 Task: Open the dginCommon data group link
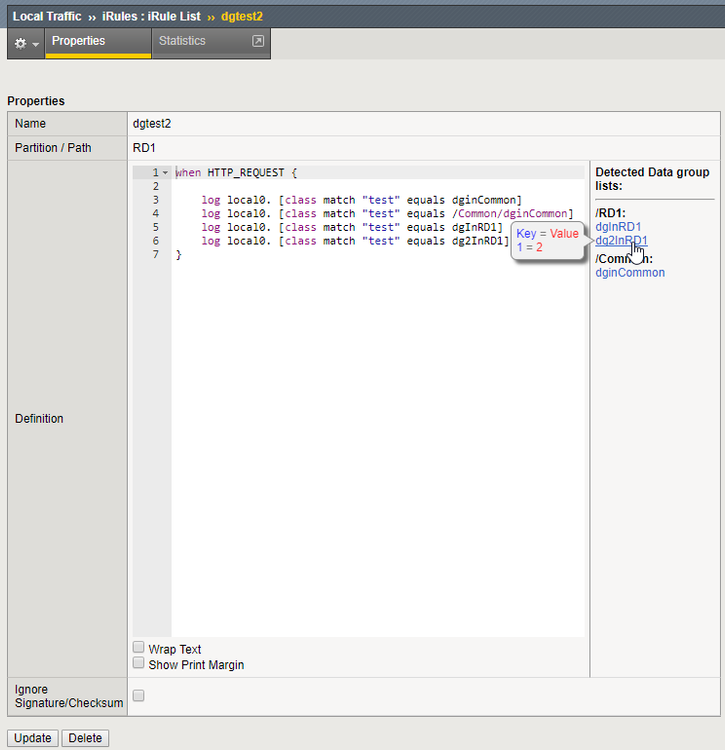[629, 272]
